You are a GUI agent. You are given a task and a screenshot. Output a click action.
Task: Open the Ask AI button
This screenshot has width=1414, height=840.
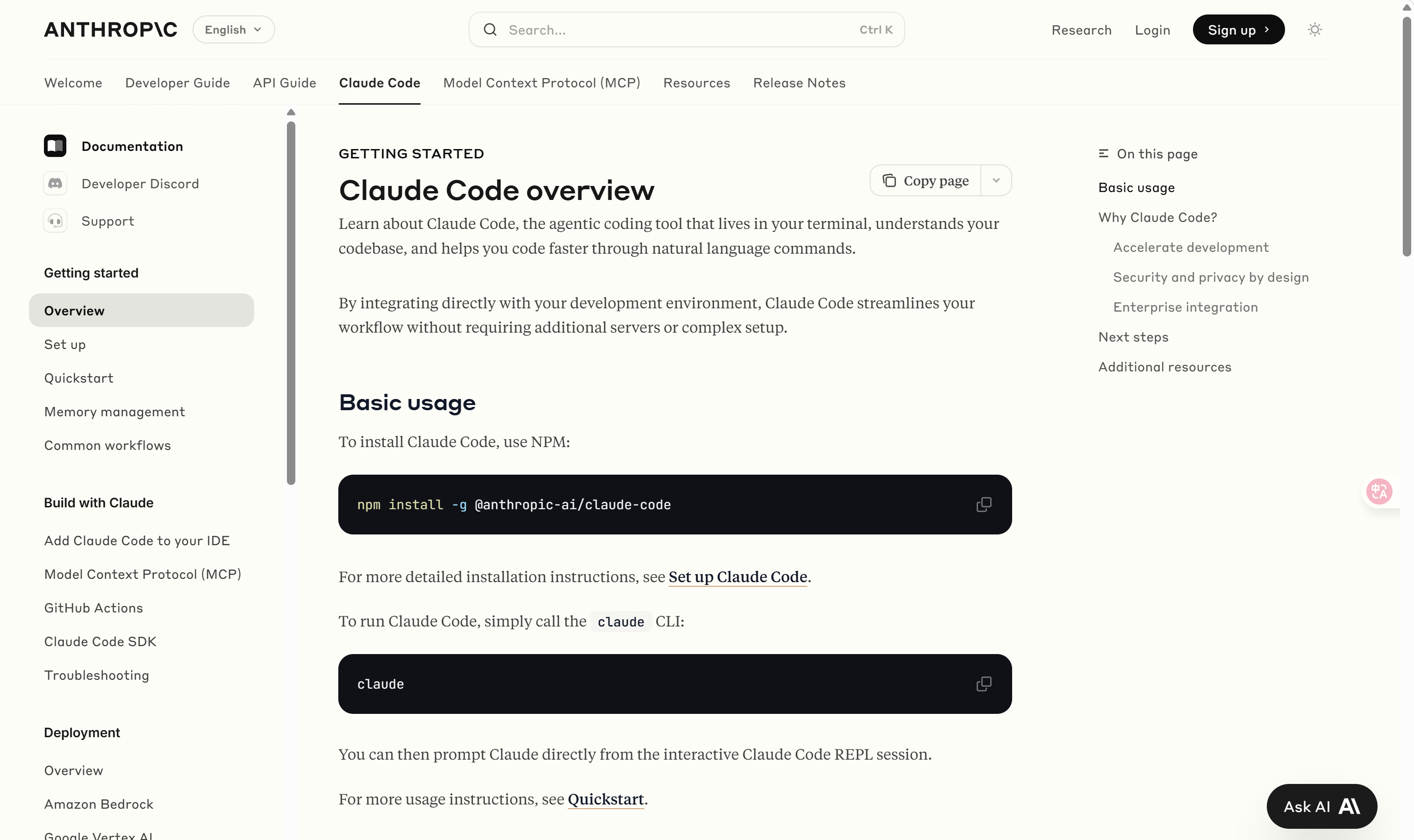(x=1321, y=806)
